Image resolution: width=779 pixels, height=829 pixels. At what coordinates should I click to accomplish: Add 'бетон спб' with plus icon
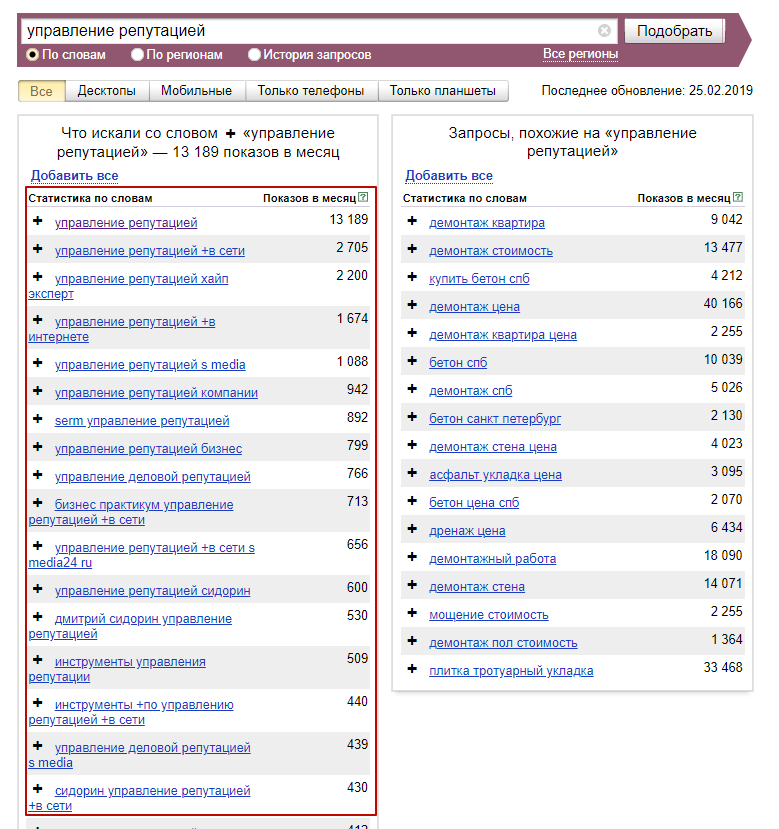(412, 361)
